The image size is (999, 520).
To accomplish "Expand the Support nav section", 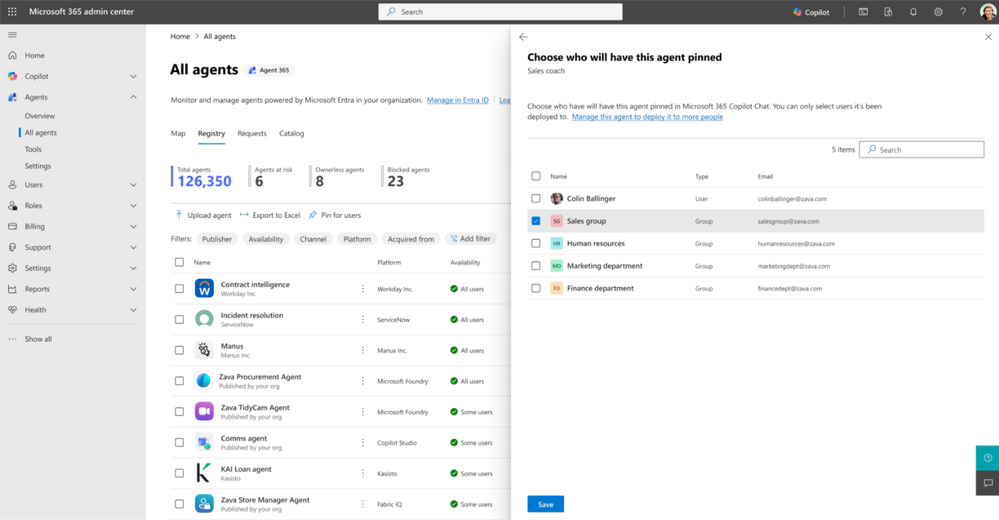I will tap(133, 247).
